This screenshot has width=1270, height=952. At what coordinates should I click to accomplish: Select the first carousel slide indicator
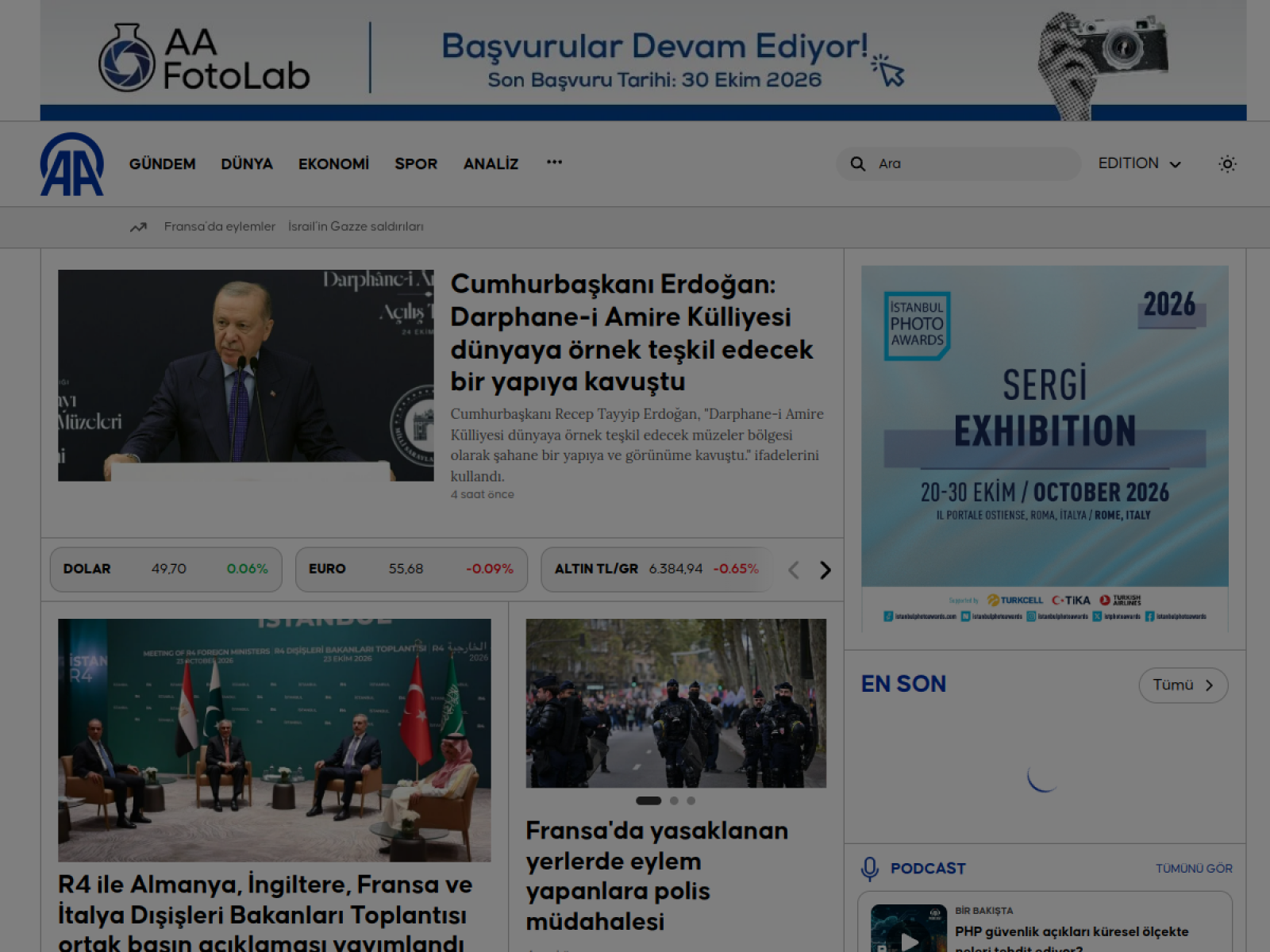pos(648,801)
